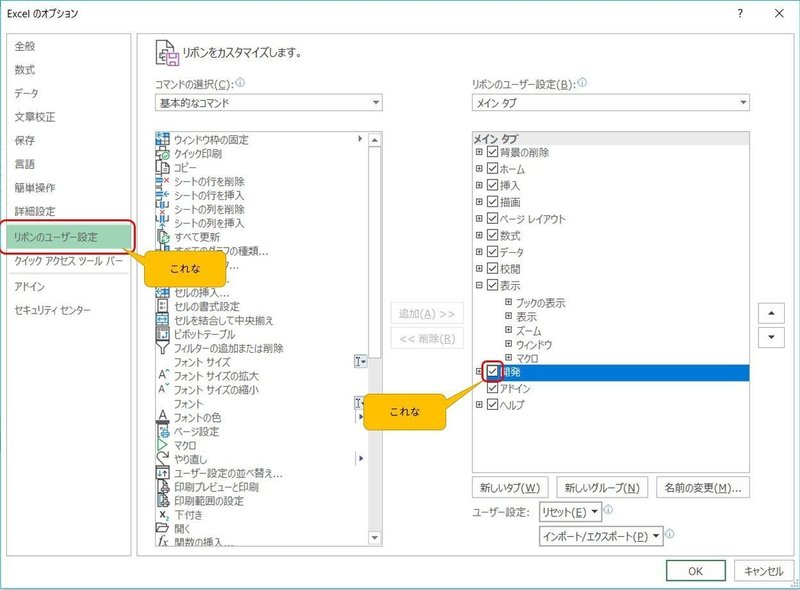Toggle the ページ レイアウト checkbox
This screenshot has height=590, width=800.
pos(492,218)
